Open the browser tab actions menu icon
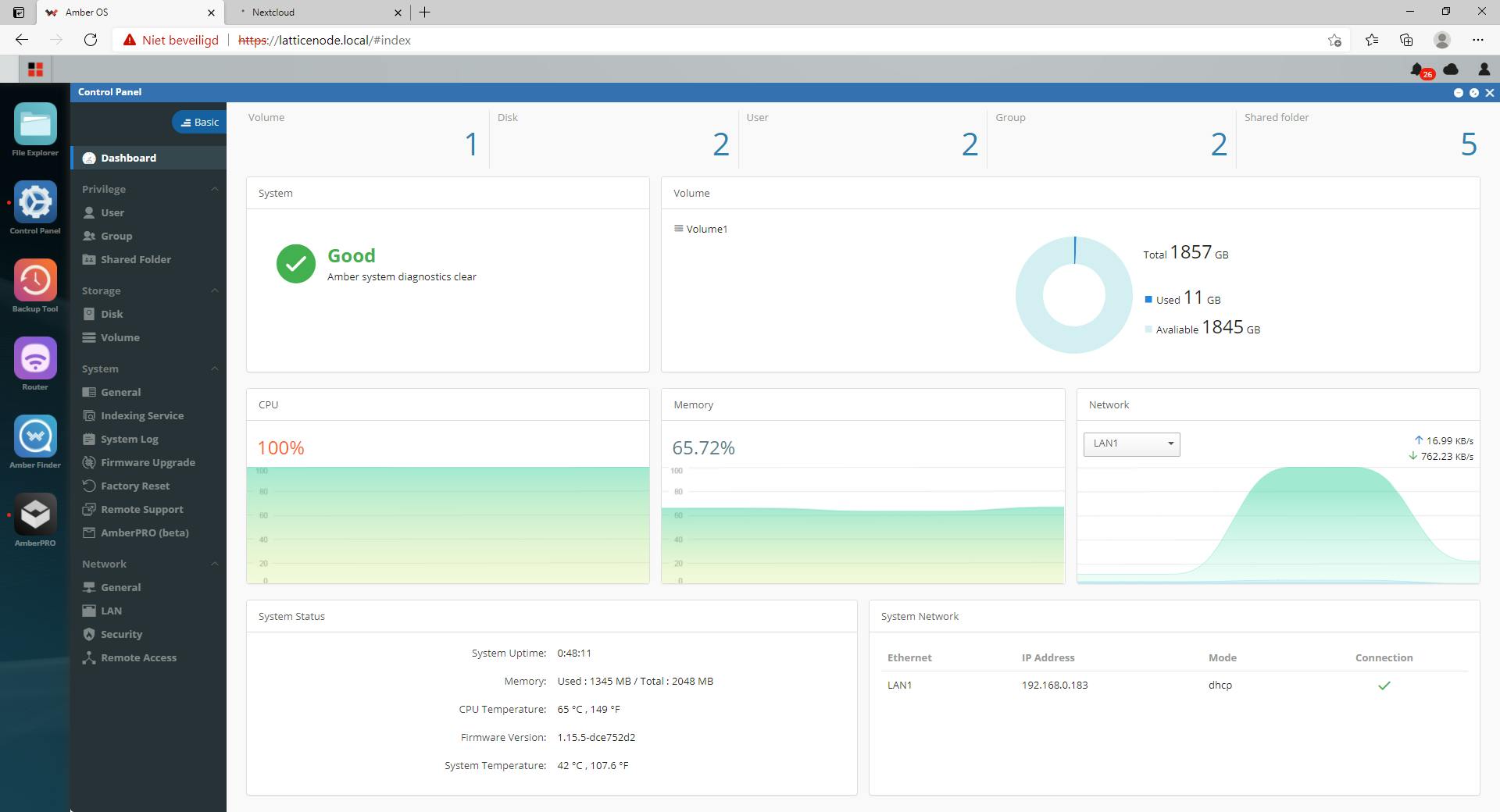Image resolution: width=1500 pixels, height=812 pixels. [x=19, y=12]
